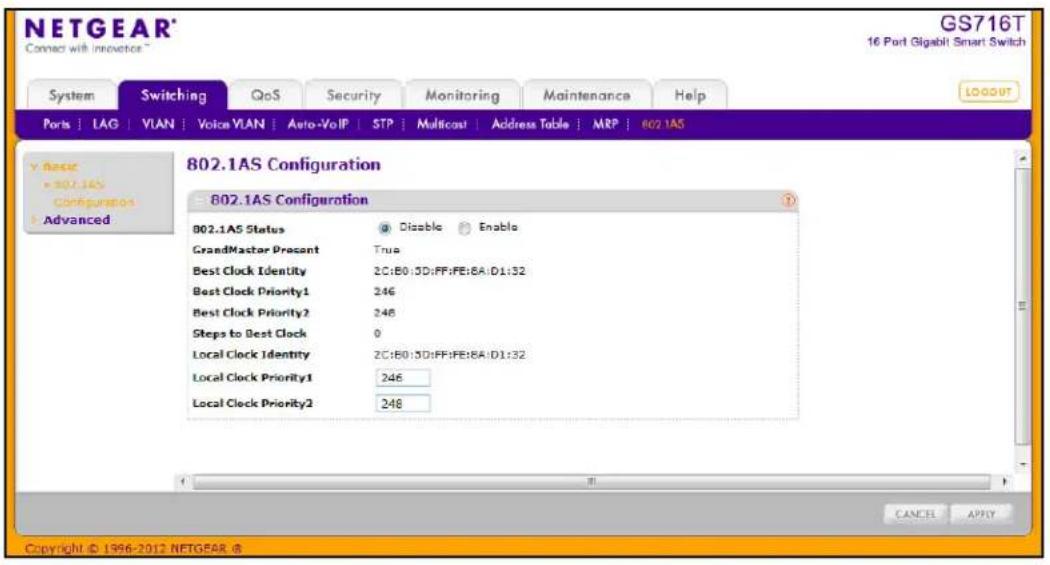Click the Local Clock Priority1 input field
Screen dimensions: 1050x565
coord(402,378)
